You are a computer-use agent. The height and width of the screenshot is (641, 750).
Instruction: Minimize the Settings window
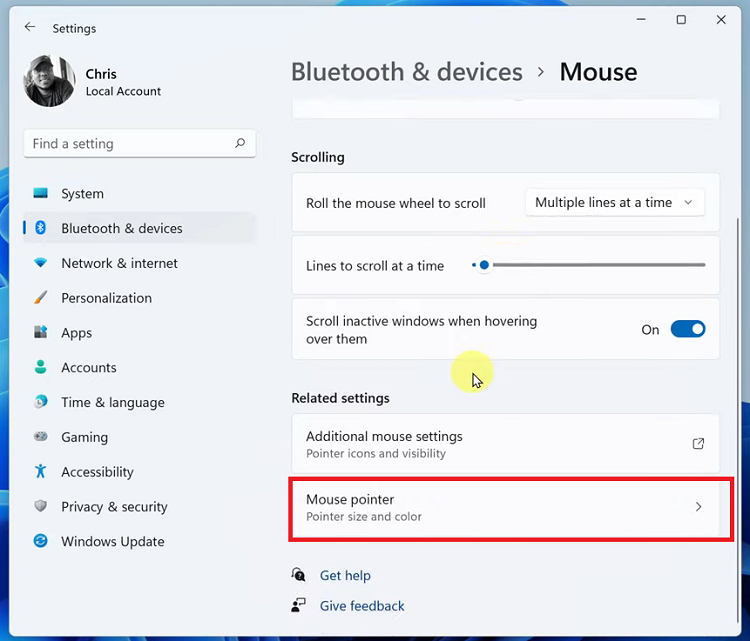pos(641,20)
